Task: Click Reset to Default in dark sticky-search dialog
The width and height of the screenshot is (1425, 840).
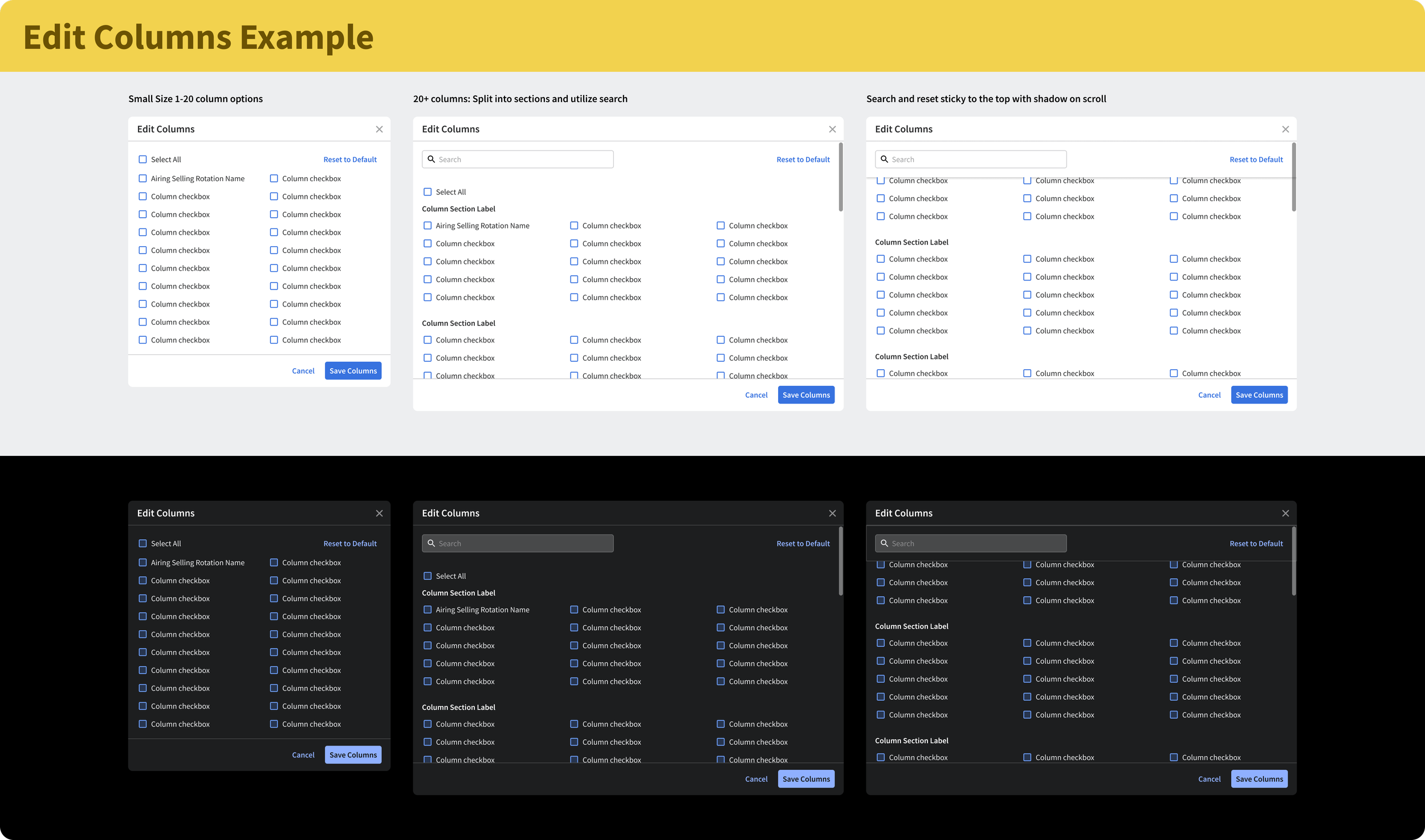Action: pos(1256,544)
